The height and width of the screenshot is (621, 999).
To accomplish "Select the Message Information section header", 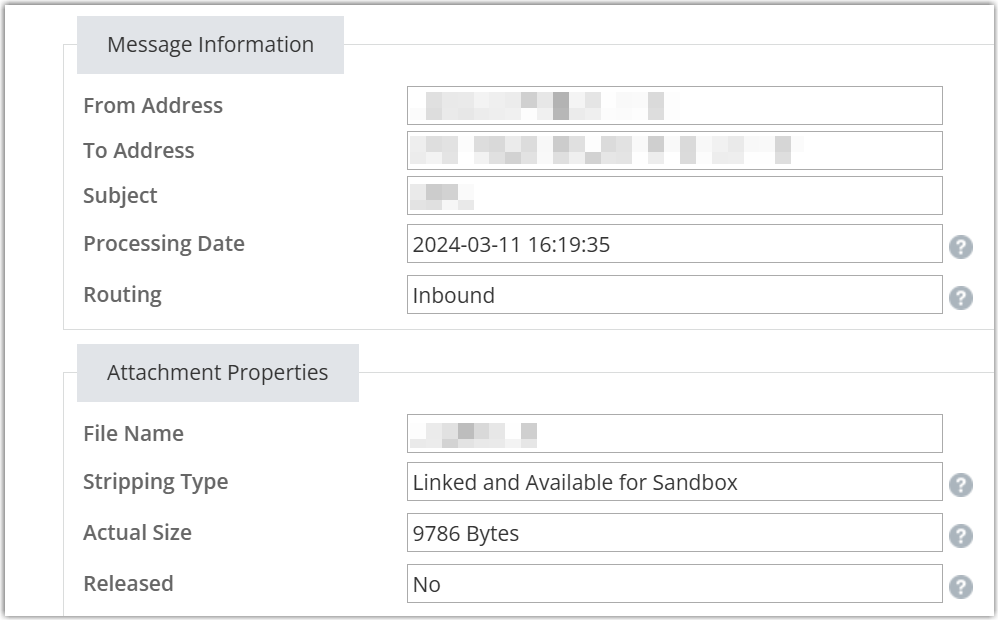I will 210,45.
